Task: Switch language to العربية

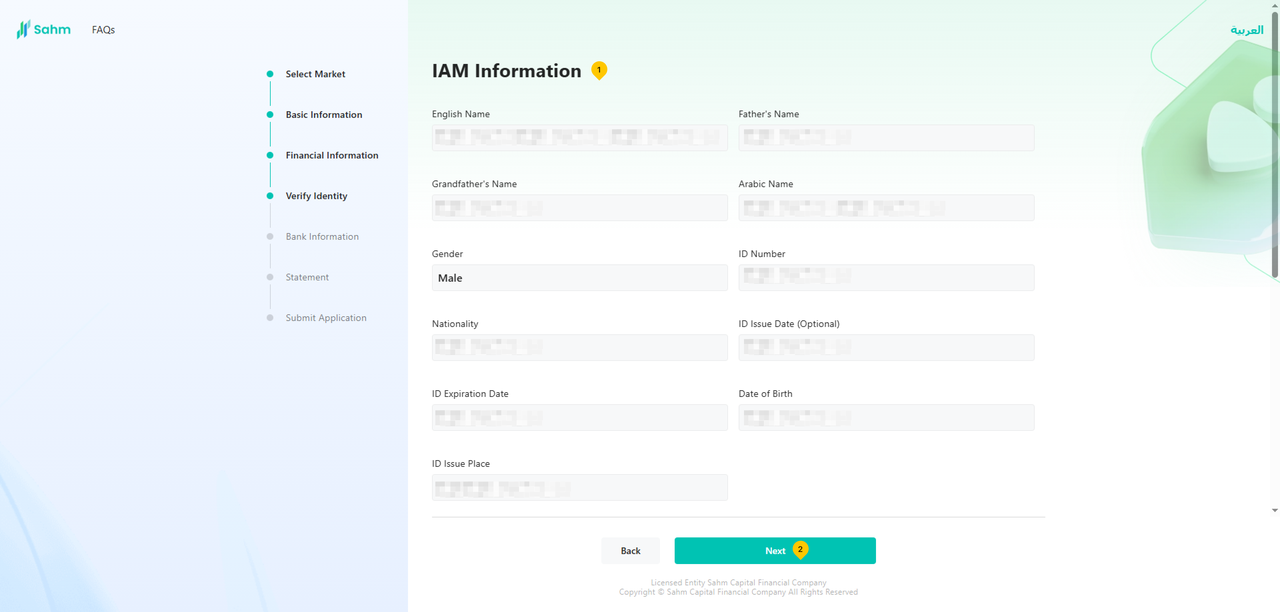Action: tap(1246, 30)
